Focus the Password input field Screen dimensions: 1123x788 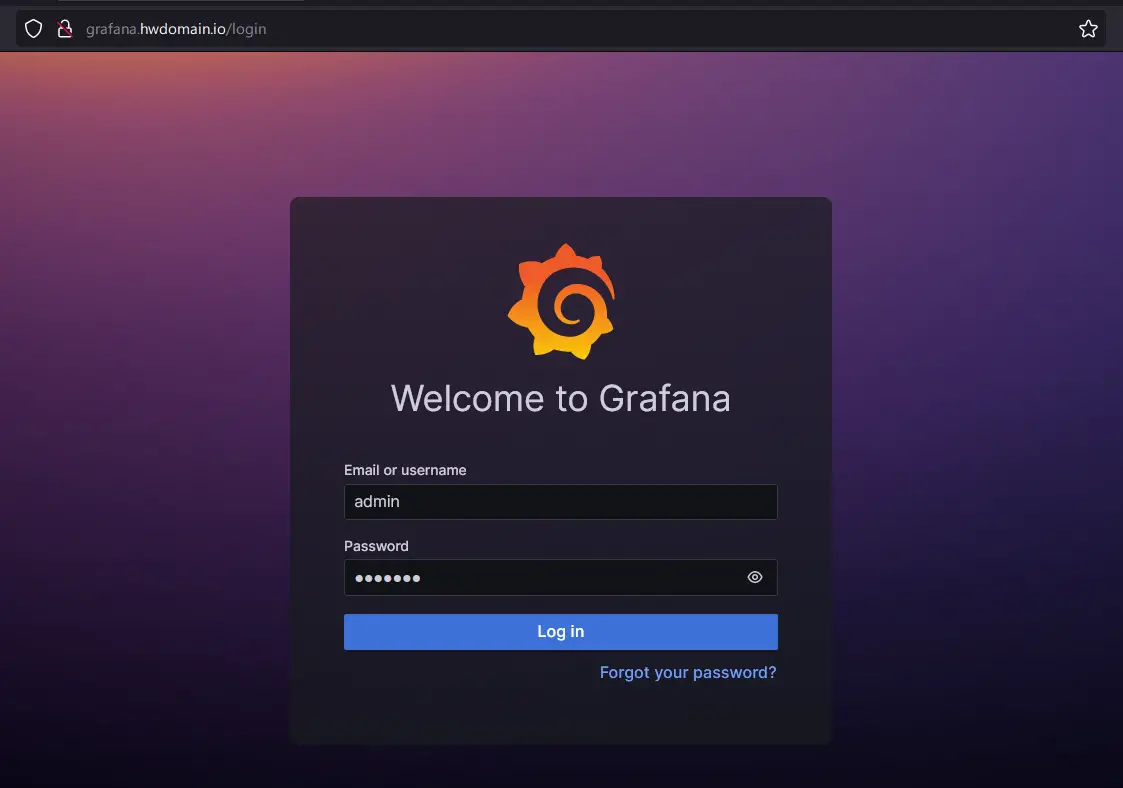561,577
